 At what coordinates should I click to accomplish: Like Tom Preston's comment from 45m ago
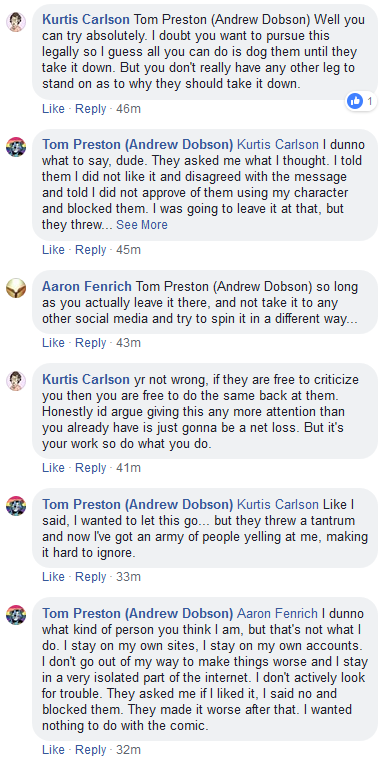click(x=53, y=250)
